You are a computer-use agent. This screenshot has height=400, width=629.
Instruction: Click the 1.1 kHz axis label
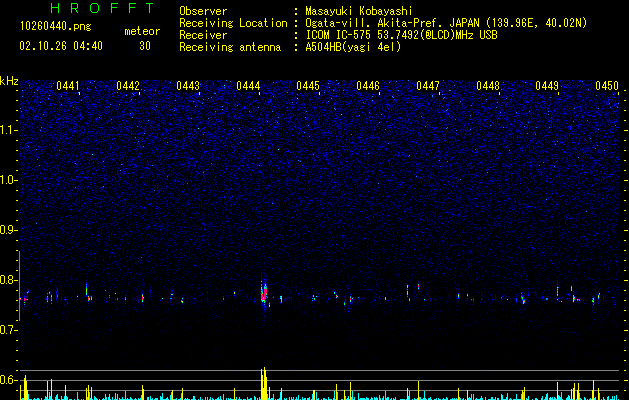9,130
